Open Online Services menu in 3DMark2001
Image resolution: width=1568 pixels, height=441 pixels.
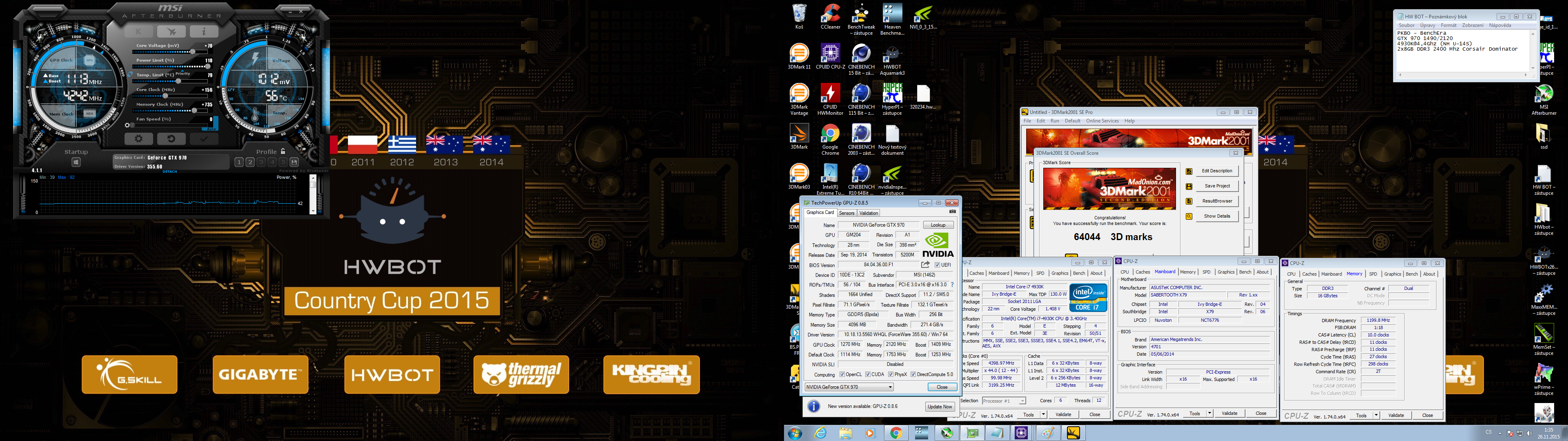(x=1102, y=121)
